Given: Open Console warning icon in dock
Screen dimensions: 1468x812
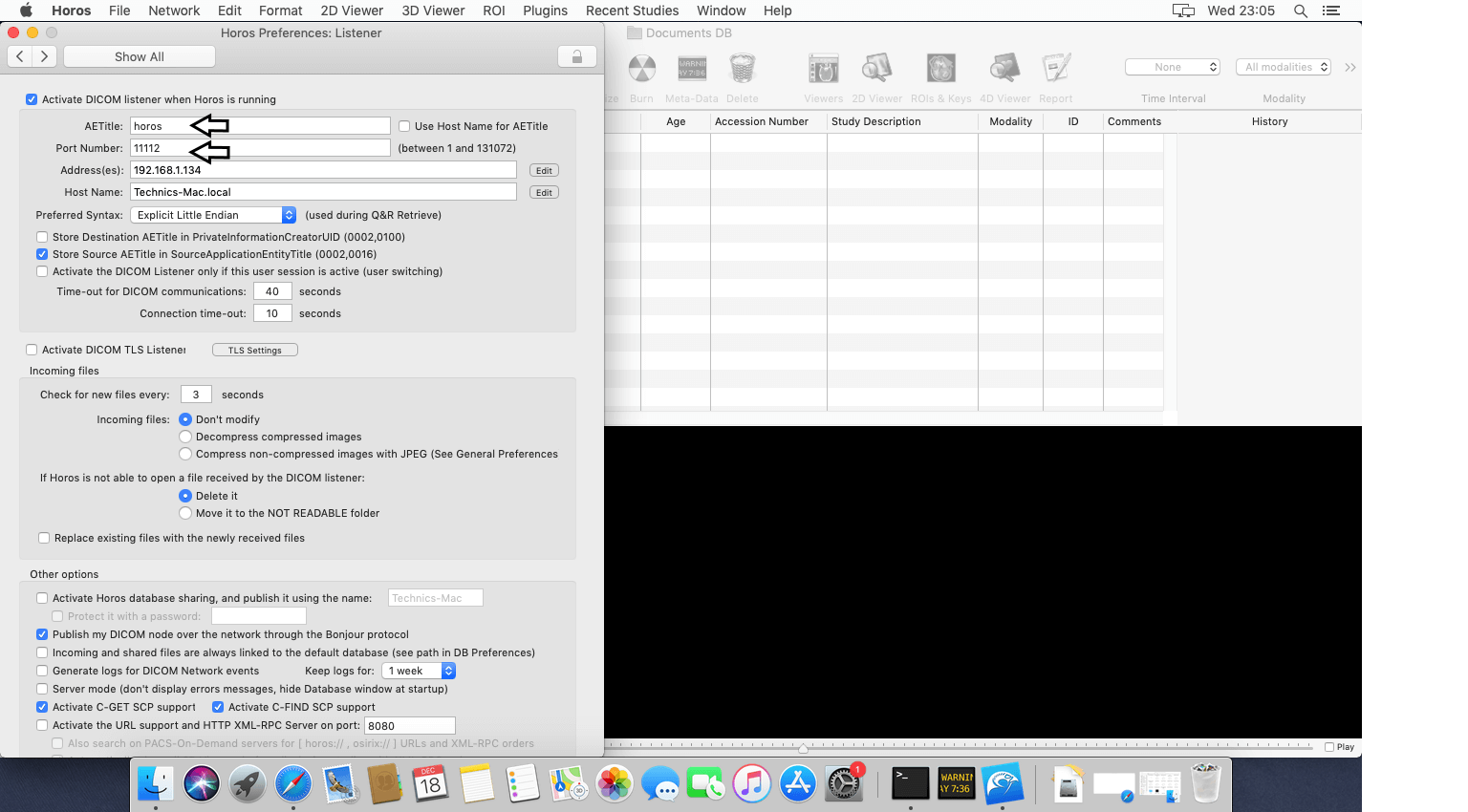Looking at the screenshot, I should (956, 784).
